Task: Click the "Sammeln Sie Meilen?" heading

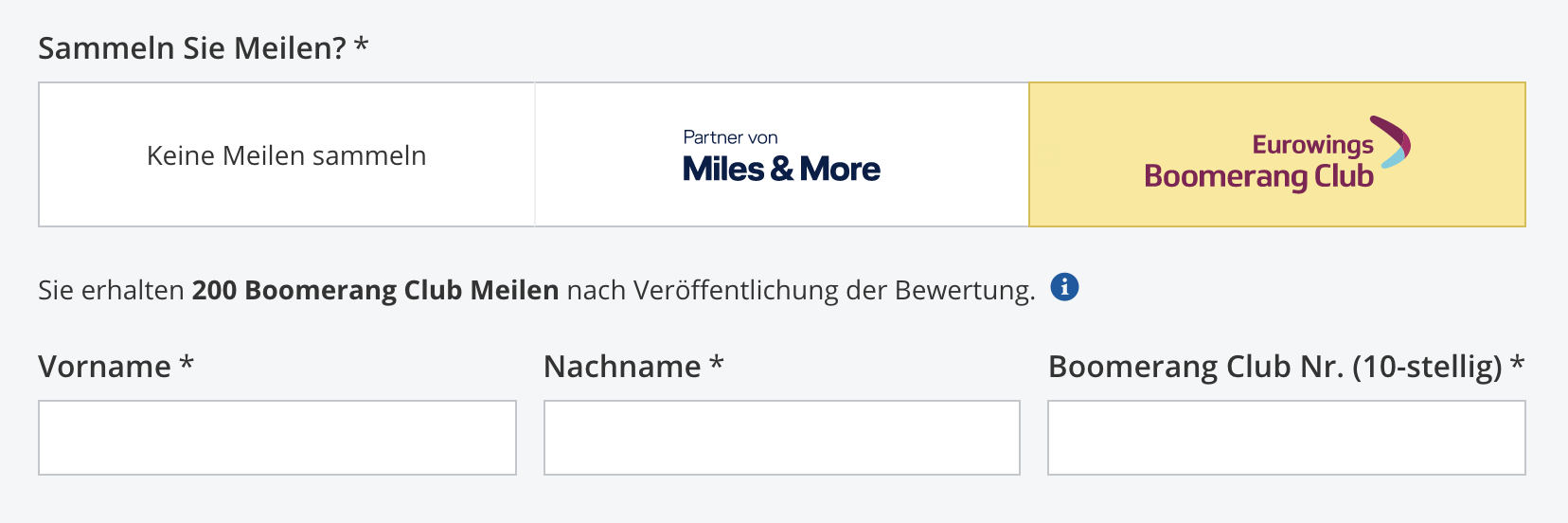Action: pos(192,47)
